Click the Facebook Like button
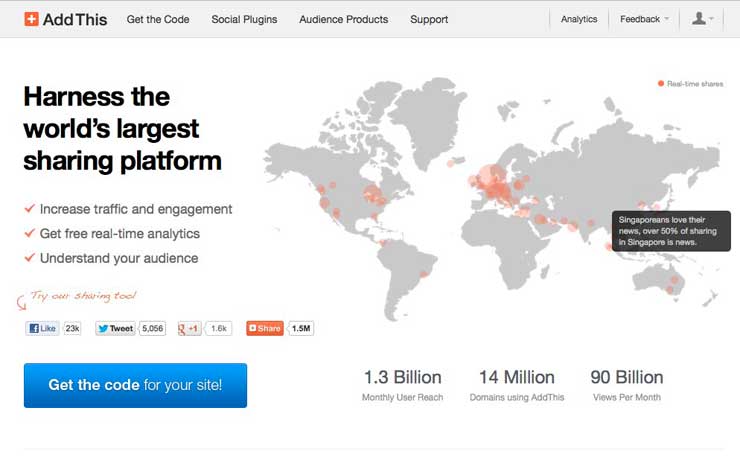 42,328
